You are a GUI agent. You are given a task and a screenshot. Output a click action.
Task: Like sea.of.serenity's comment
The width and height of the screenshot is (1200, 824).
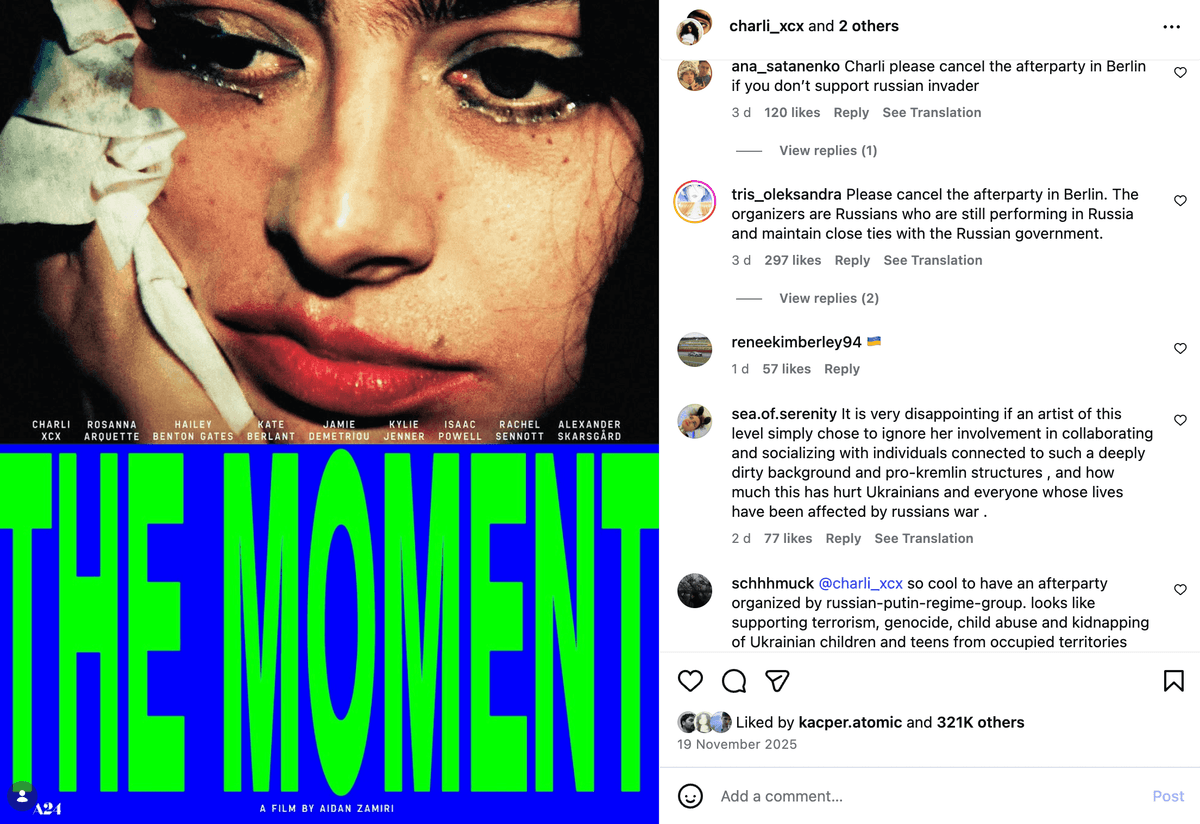pos(1180,420)
